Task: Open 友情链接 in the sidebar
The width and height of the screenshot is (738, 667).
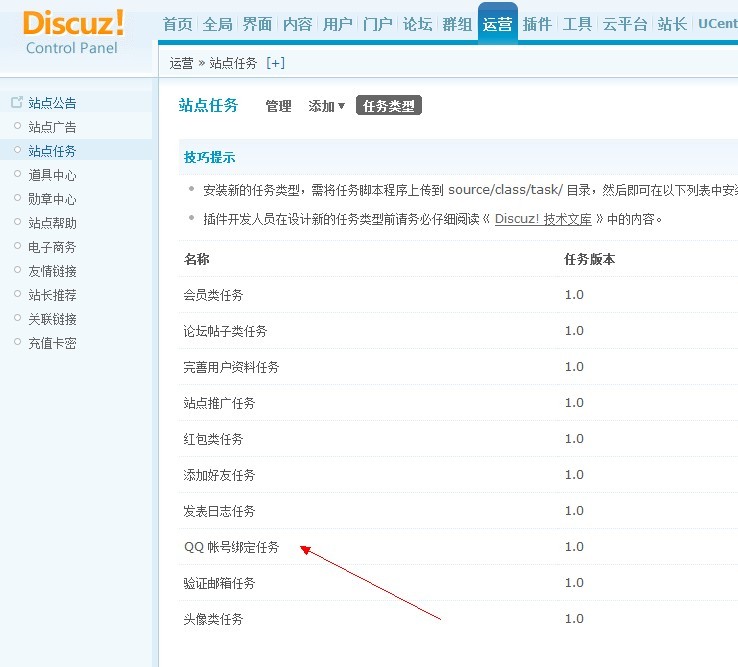Action: click(52, 271)
